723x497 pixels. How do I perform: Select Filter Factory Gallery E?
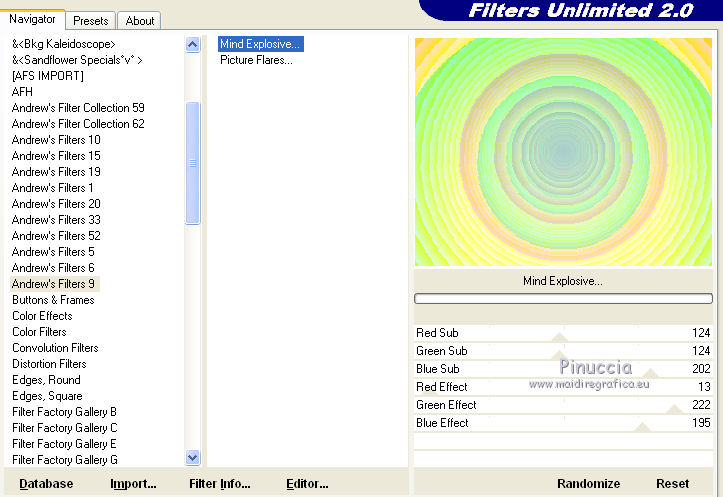click(x=64, y=444)
